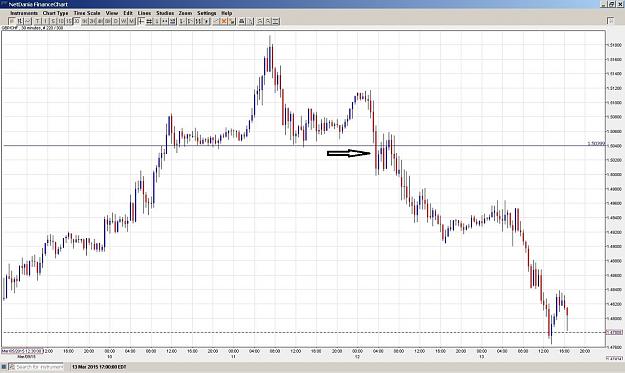Open the Studies menu
This screenshot has width=625, height=373.
(165, 13)
